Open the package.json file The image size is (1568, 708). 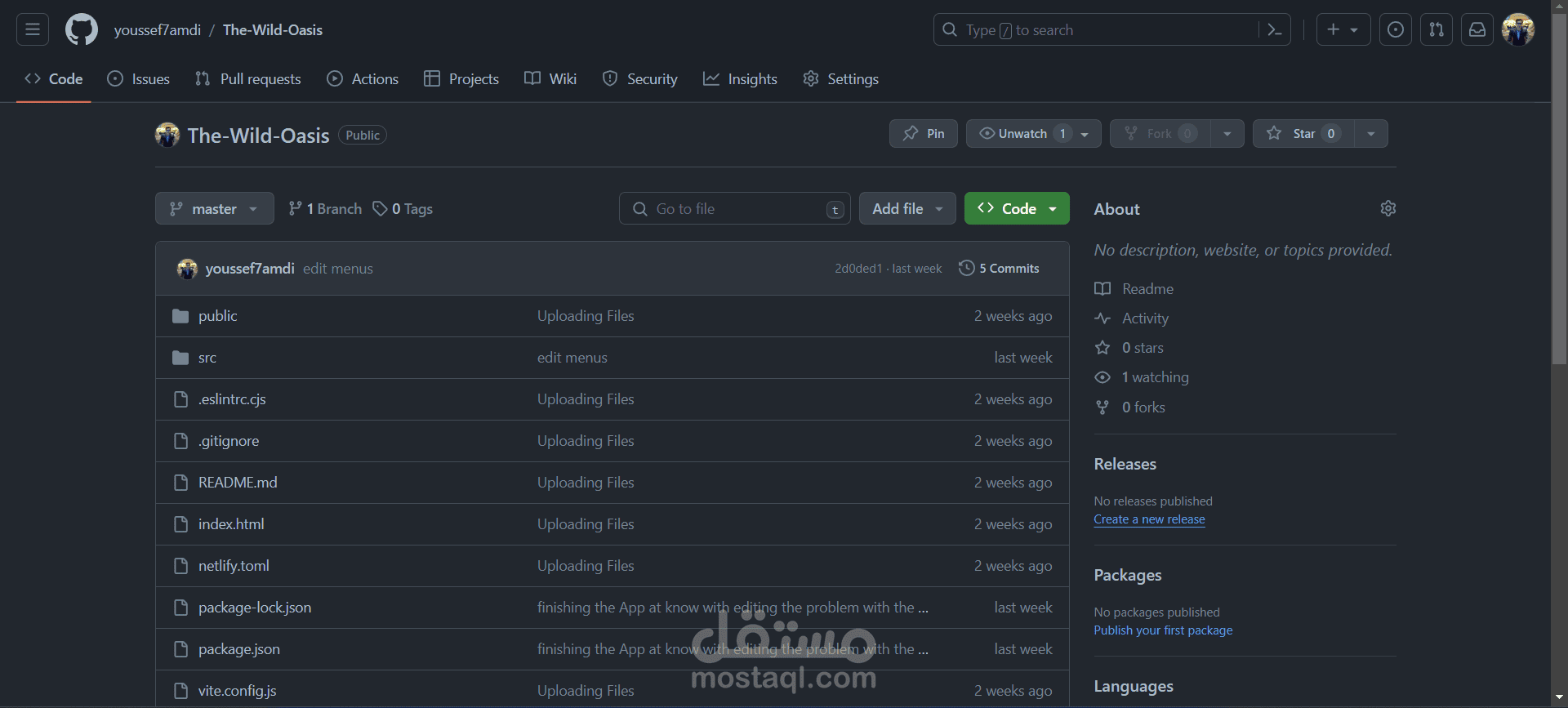pyautogui.click(x=239, y=649)
